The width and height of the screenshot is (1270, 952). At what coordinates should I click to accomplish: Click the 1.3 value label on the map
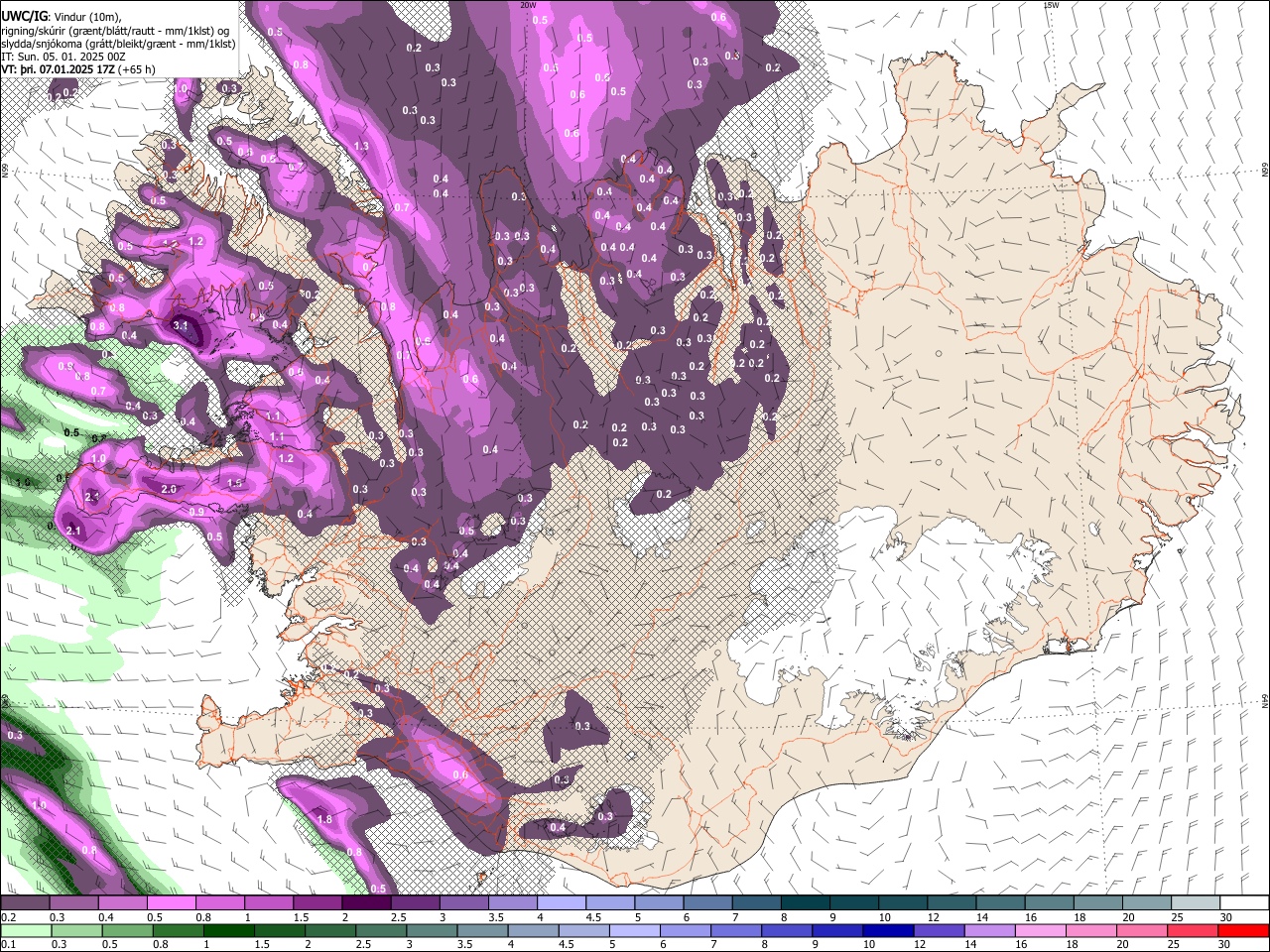pyautogui.click(x=361, y=146)
